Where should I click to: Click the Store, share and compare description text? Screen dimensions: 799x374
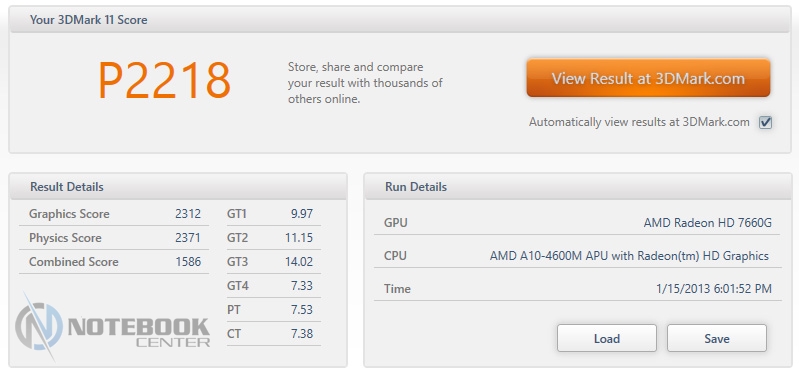pos(365,83)
